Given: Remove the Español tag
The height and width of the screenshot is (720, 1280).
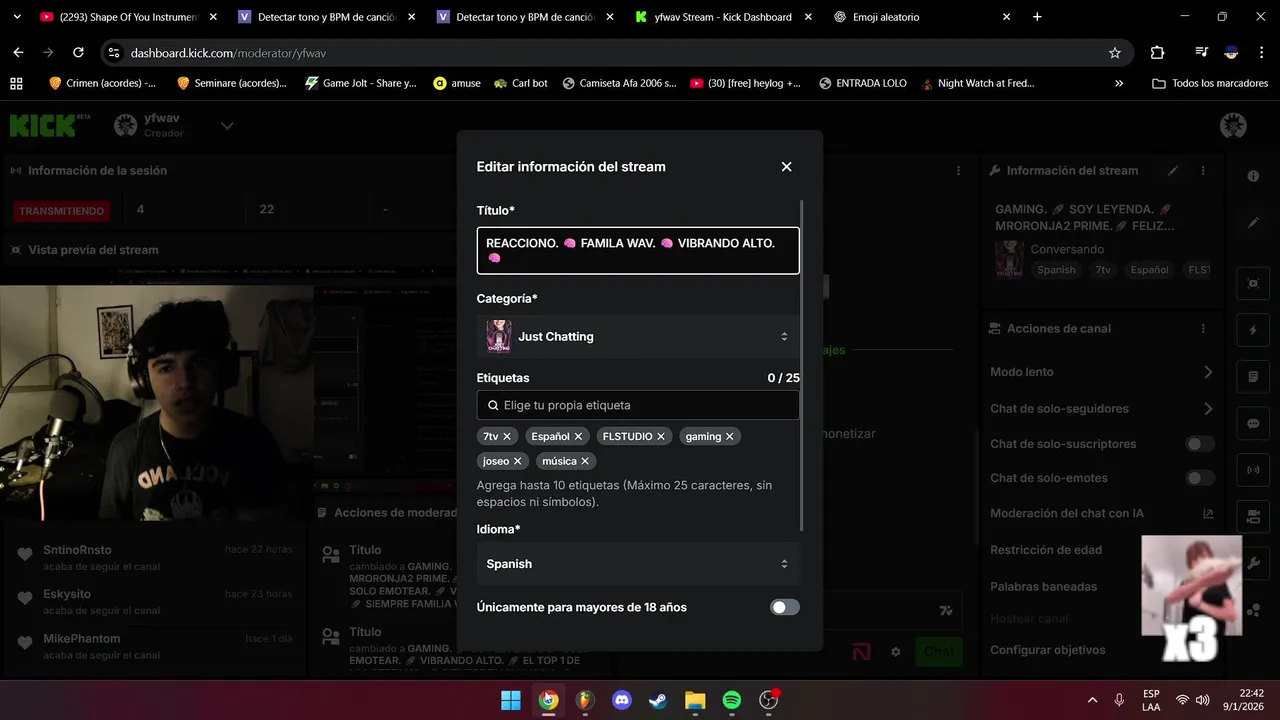Looking at the screenshot, I should tap(578, 437).
